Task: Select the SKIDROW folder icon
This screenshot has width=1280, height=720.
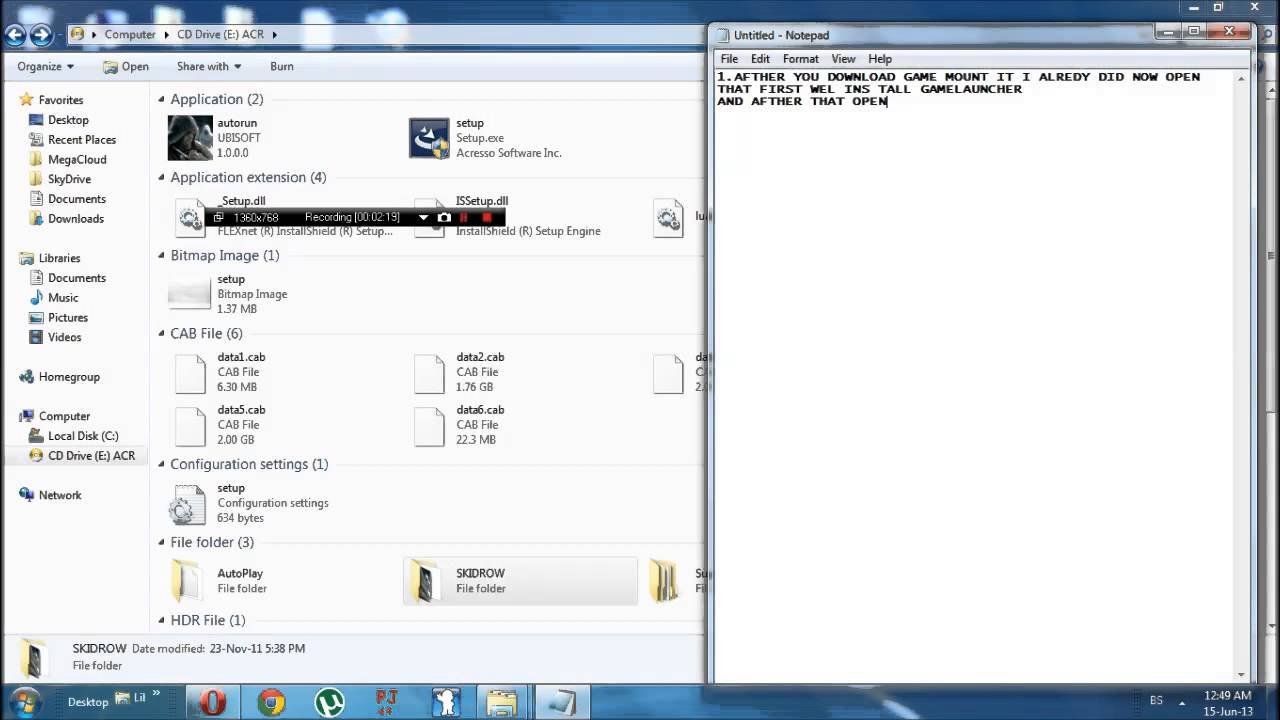Action: pos(427,581)
